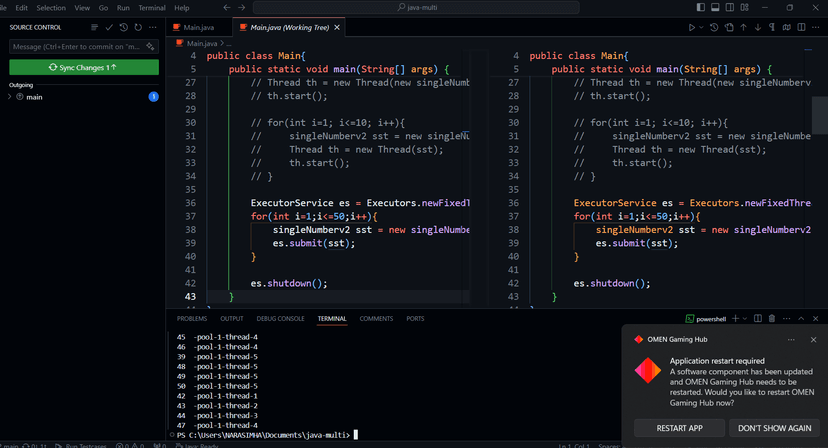The image size is (828, 448).
Task: Click the commit checkmark in Source Control
Action: pyautogui.click(x=109, y=27)
